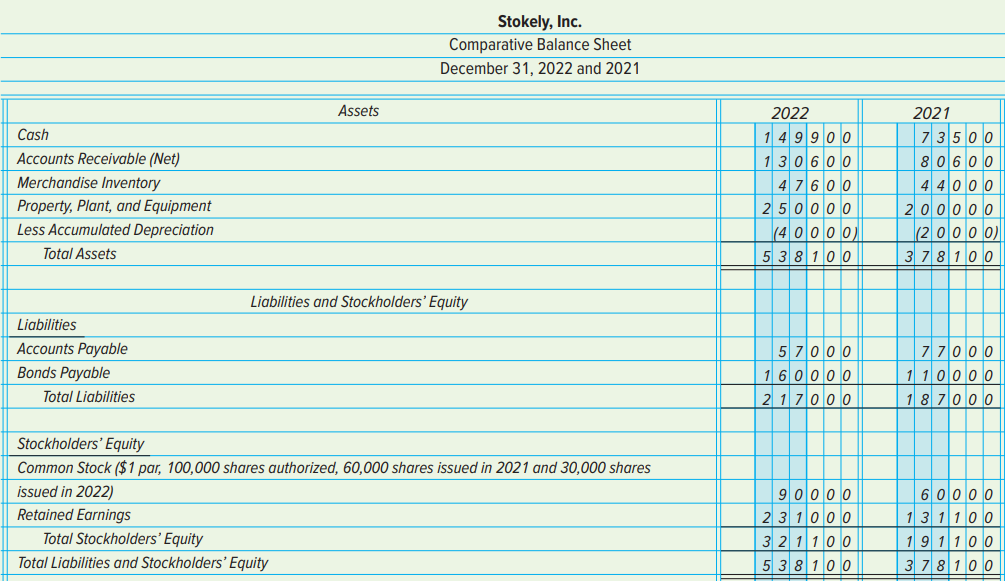Click the underlined Stockholders' Equity subheading
Screen dimensions: 1005x581
point(81,444)
